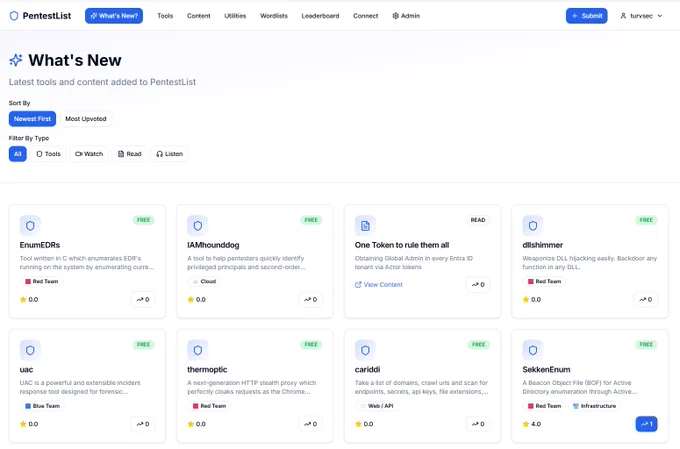Image resolution: width=680 pixels, height=449 pixels.
Task: Click the uac shield icon
Action: [x=30, y=350]
